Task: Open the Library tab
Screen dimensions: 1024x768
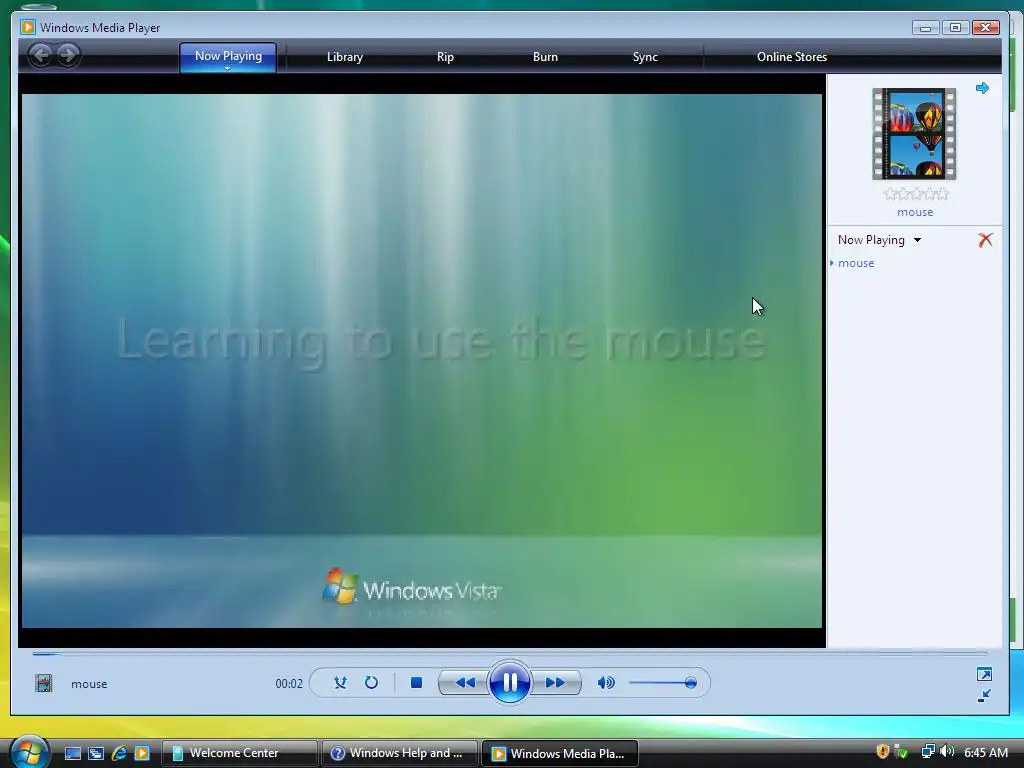Action: click(345, 57)
